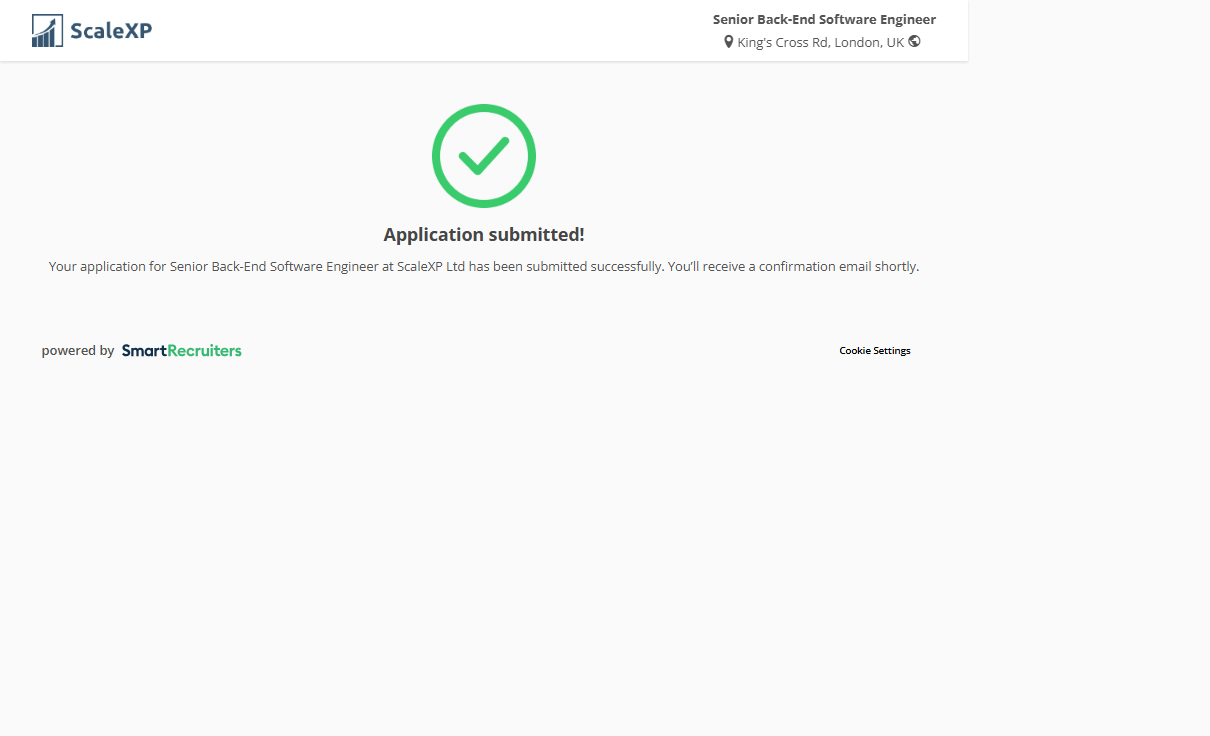Image resolution: width=1210 pixels, height=736 pixels.
Task: Click the globe icon after London, UK
Action: coord(914,42)
